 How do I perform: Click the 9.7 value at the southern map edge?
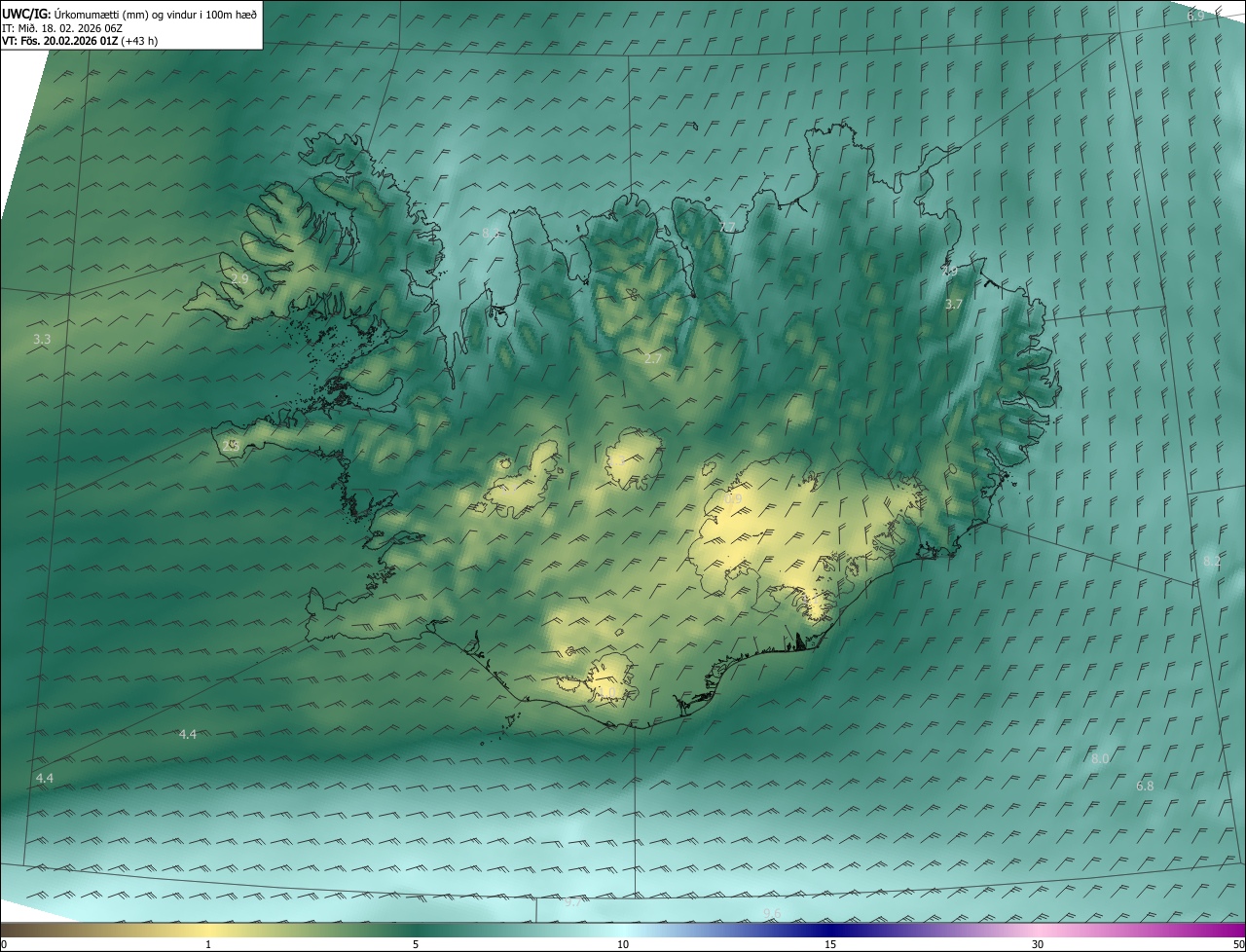click(x=573, y=902)
